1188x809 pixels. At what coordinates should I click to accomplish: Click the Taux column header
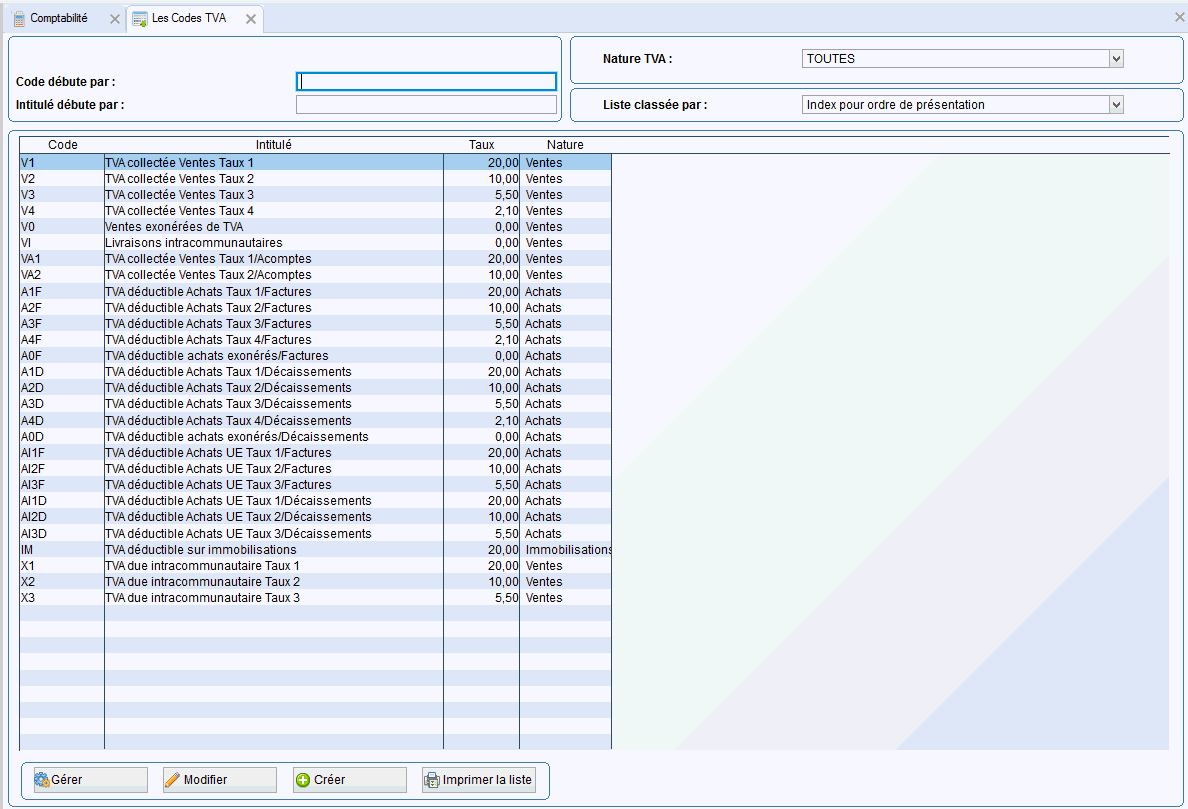(x=481, y=145)
